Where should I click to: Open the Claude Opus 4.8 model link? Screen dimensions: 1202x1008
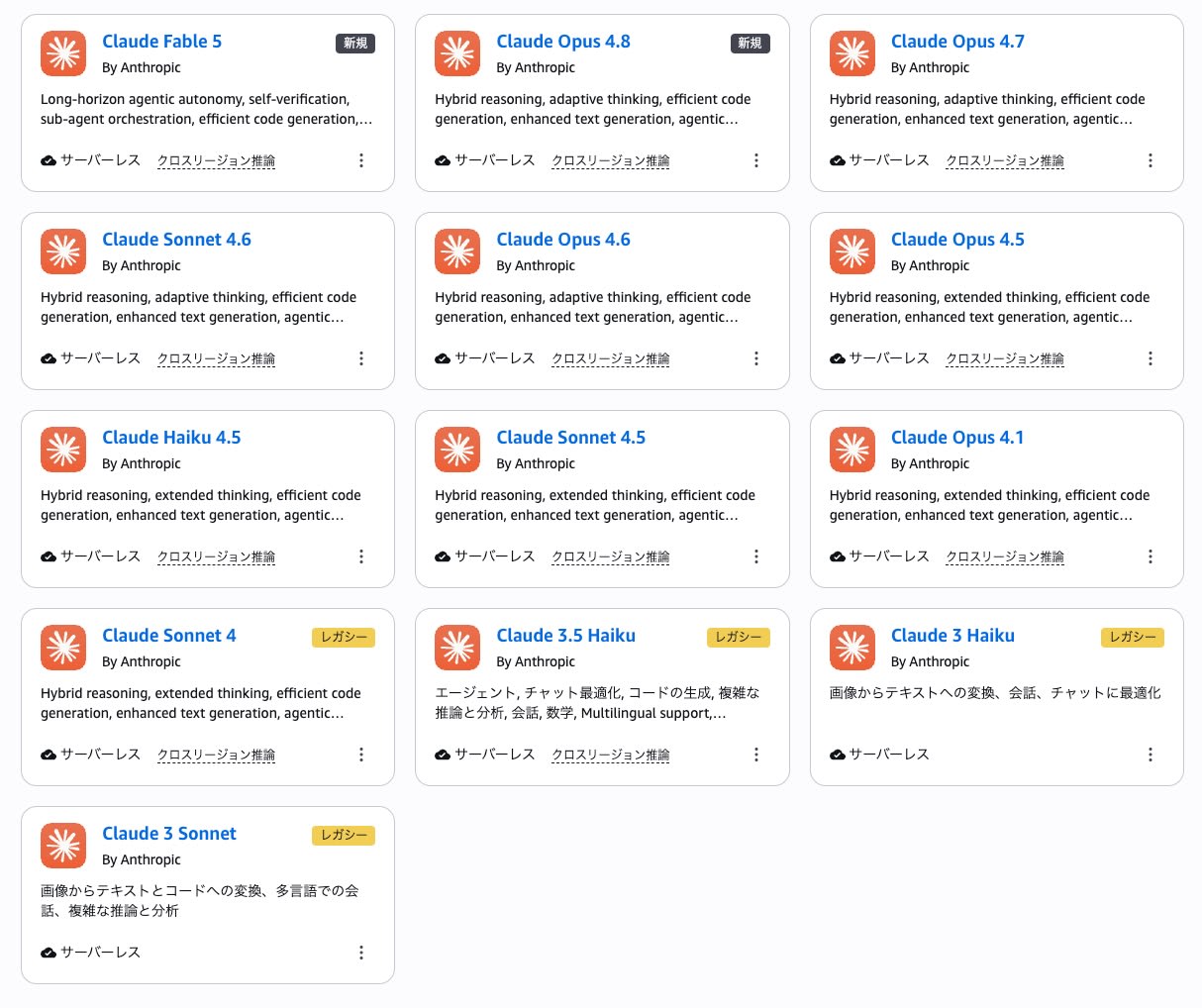coord(563,42)
